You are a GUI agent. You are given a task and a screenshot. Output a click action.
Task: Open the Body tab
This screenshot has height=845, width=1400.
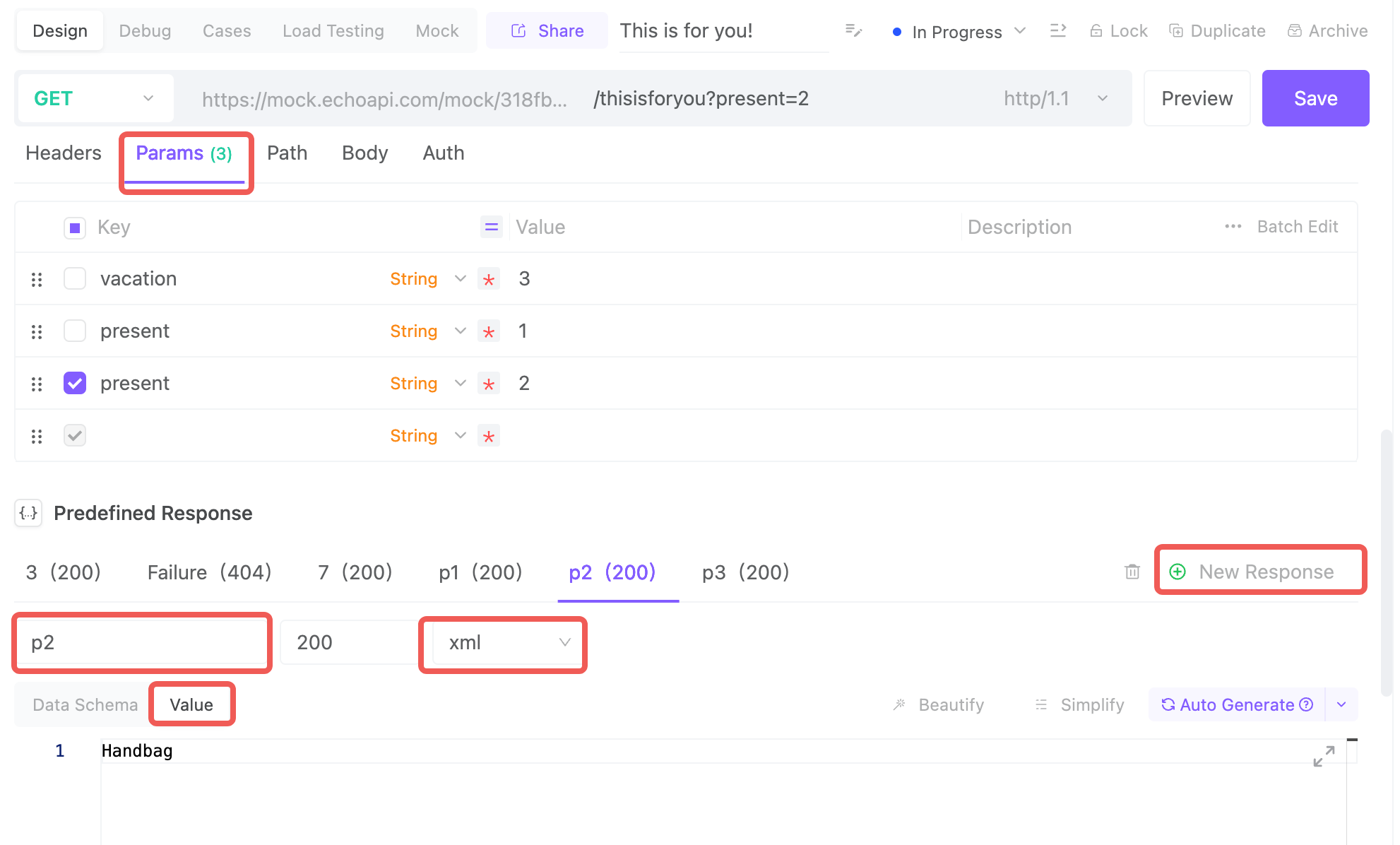[x=365, y=153]
